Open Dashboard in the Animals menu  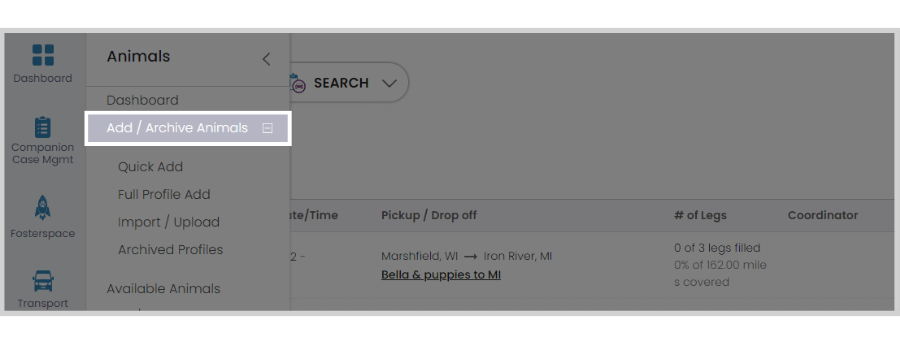click(142, 100)
